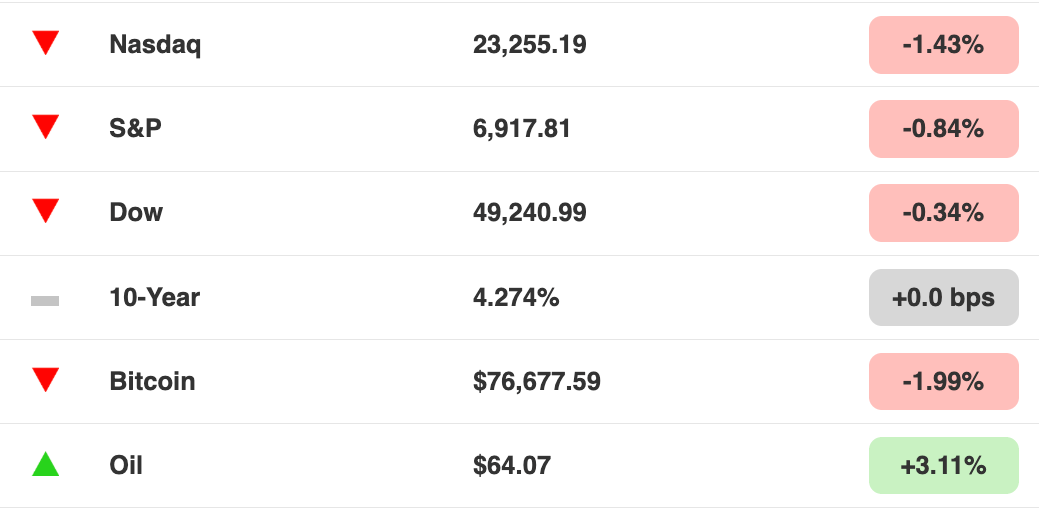Open the 10-Year treasury label
Image resolution: width=1039 pixels, height=512 pixels.
click(154, 297)
